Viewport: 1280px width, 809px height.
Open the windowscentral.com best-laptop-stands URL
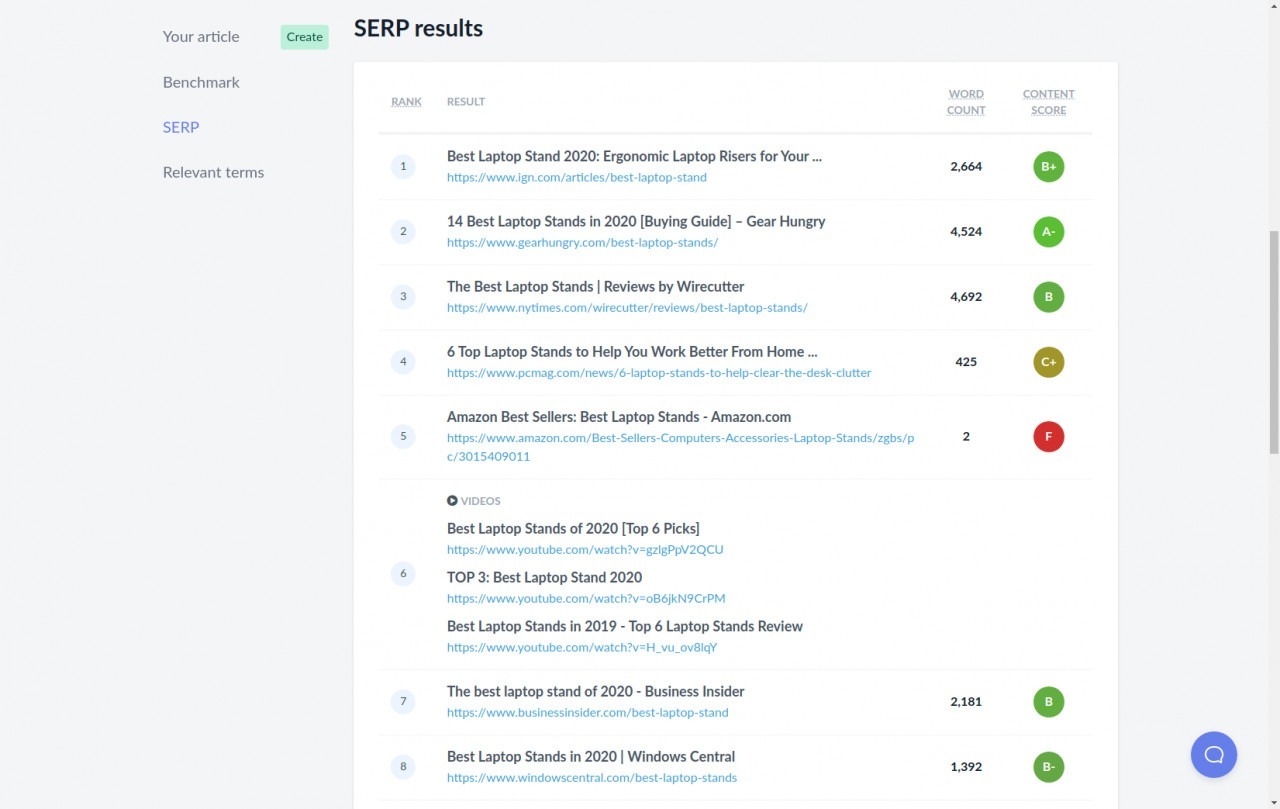tap(592, 778)
